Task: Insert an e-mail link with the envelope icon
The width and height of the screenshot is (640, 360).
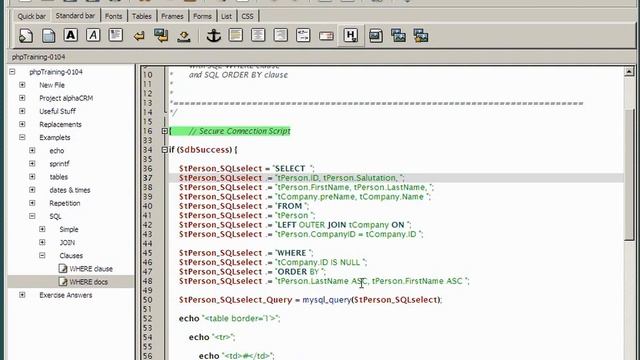Action: coord(326,36)
